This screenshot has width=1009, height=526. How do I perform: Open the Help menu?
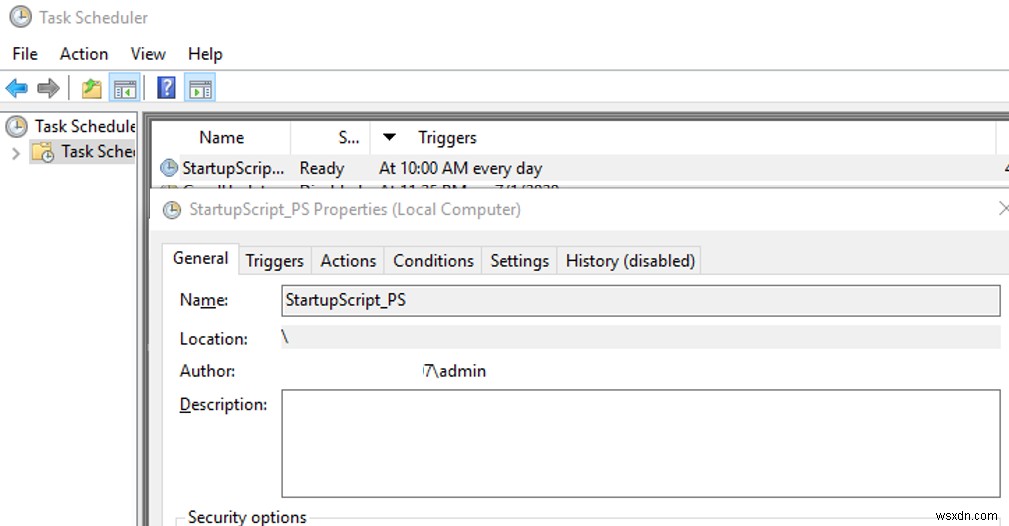tap(205, 54)
